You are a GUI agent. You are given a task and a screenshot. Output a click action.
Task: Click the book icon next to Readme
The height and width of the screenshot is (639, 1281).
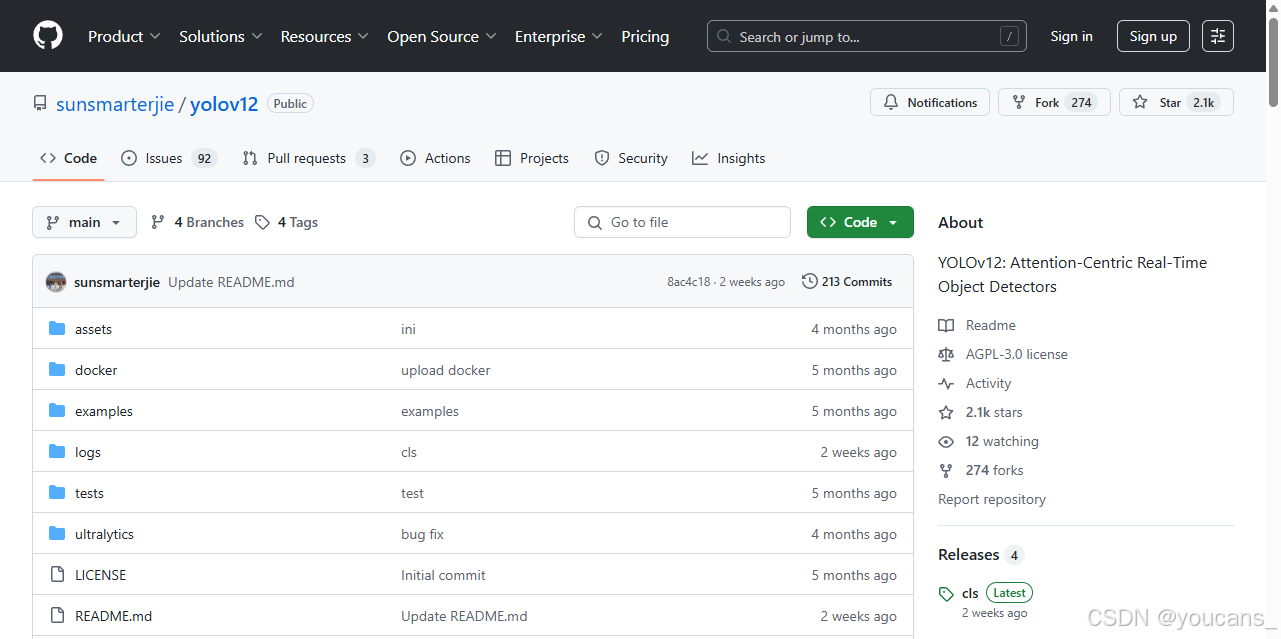click(x=946, y=325)
